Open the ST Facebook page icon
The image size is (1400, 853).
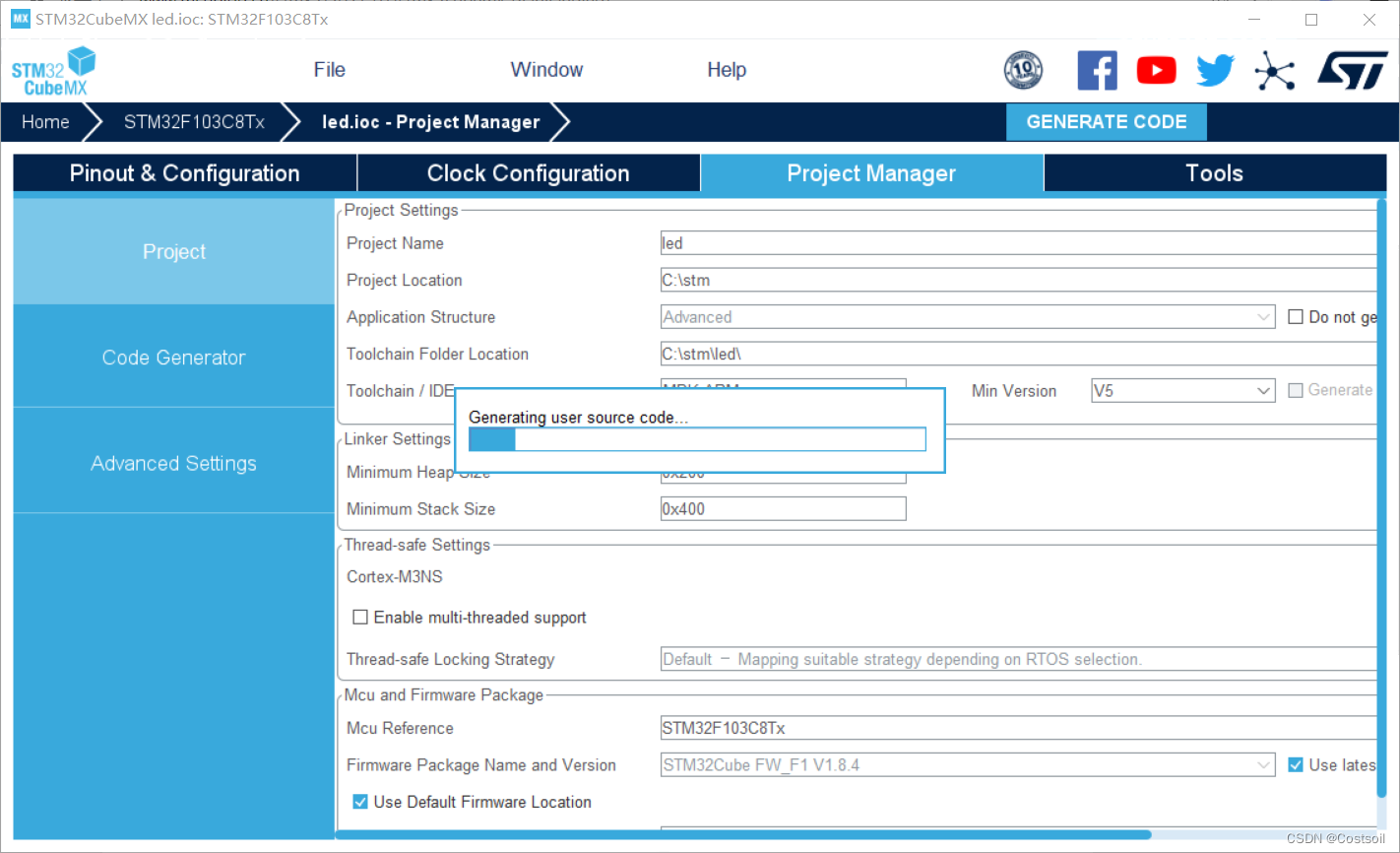coord(1097,70)
